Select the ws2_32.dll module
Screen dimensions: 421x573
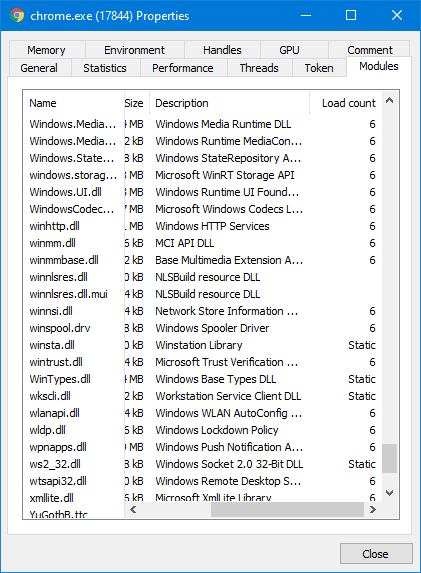(x=202, y=464)
